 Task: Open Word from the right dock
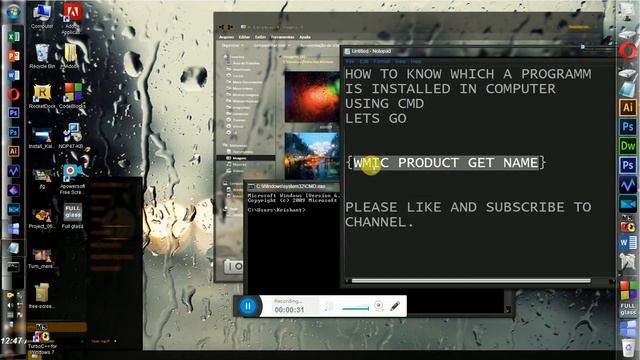(x=628, y=243)
